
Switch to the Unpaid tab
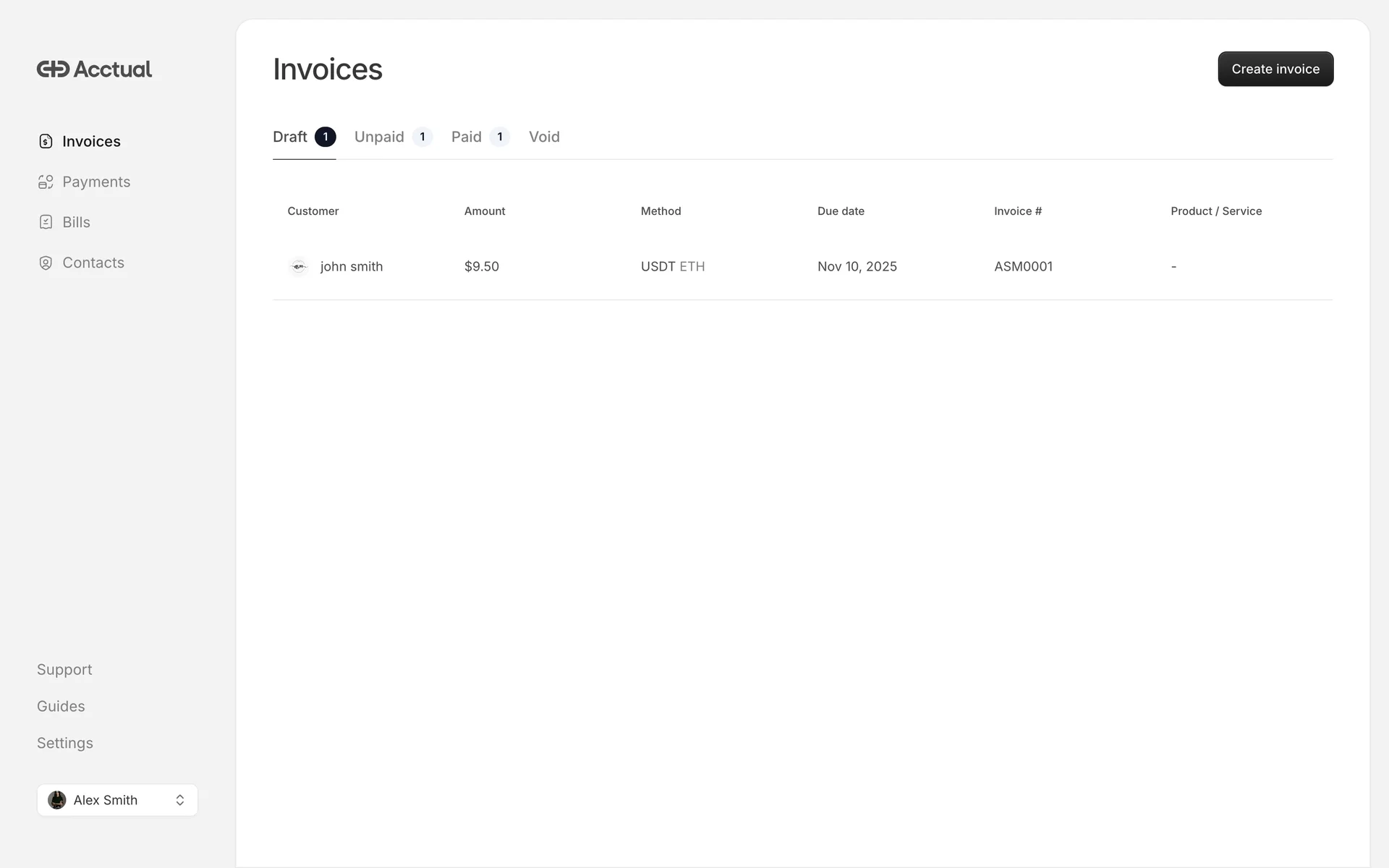(379, 137)
